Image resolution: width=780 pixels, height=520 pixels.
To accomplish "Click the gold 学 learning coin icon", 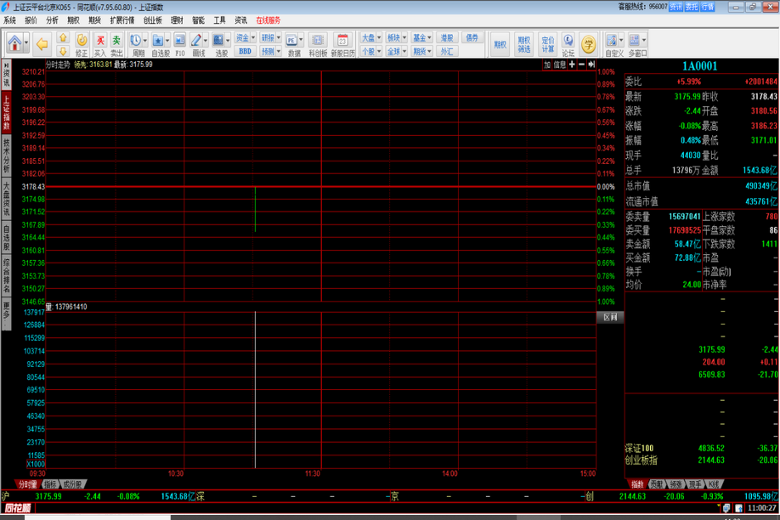I will click(588, 44).
